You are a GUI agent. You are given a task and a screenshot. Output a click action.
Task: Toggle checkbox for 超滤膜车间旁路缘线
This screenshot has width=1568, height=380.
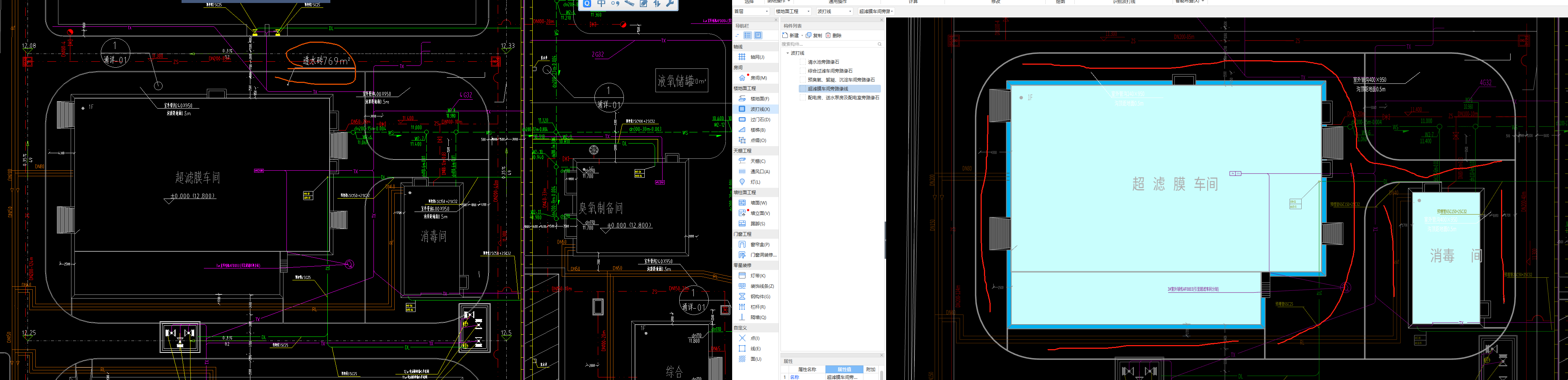(802, 89)
